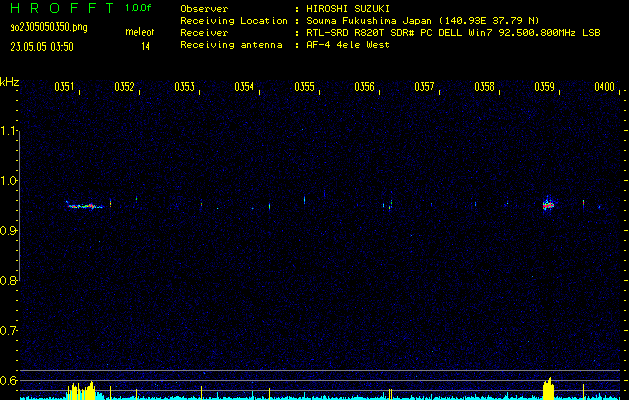Select the 0353 time marker
Image resolution: width=629 pixels, height=400 pixels.
tap(184, 87)
